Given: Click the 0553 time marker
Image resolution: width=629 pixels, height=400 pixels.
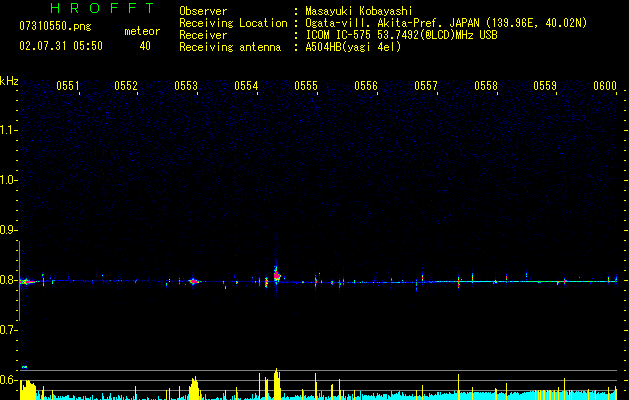Looking at the screenshot, I should click(186, 86).
